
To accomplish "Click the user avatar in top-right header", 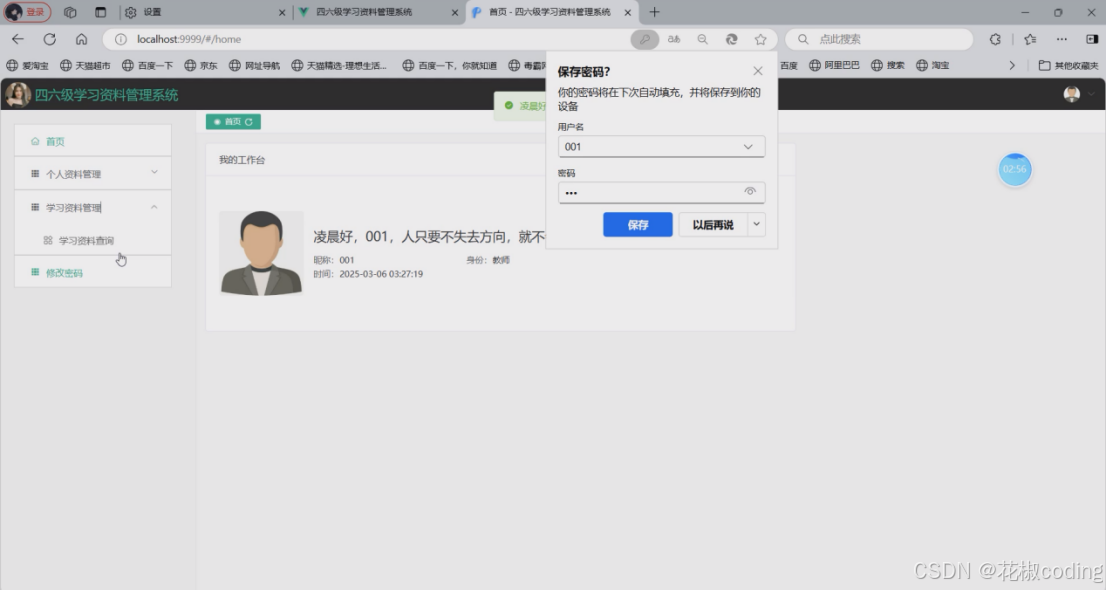I will (x=1073, y=94).
